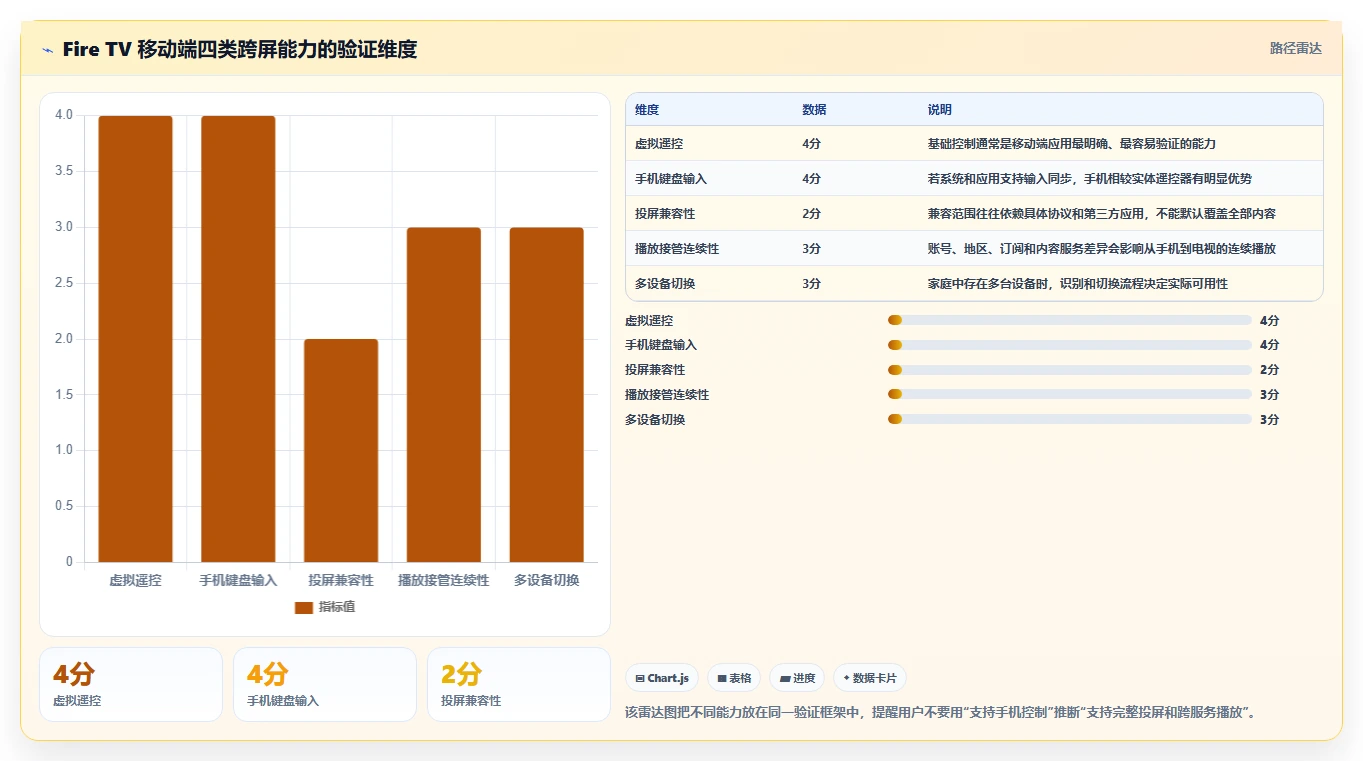Click the 2.5 y-axis tick label

[64, 283]
